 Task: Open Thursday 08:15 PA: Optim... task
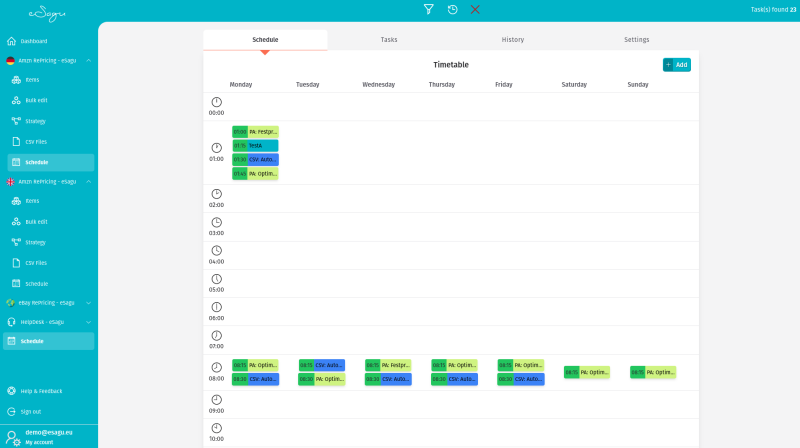click(x=454, y=365)
